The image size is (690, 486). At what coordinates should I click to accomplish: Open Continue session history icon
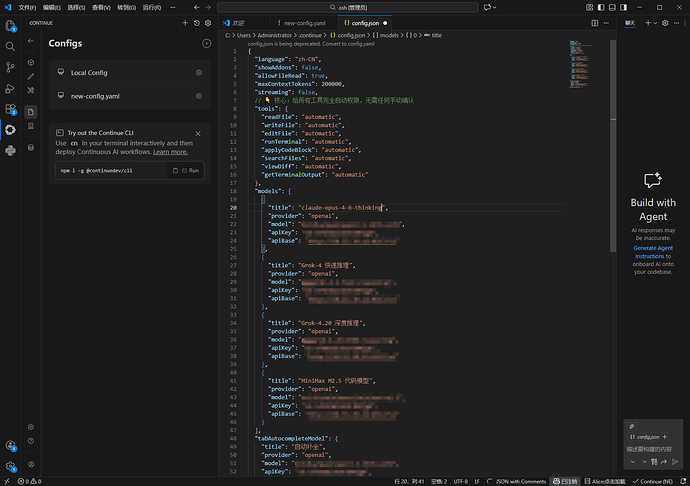coord(197,23)
